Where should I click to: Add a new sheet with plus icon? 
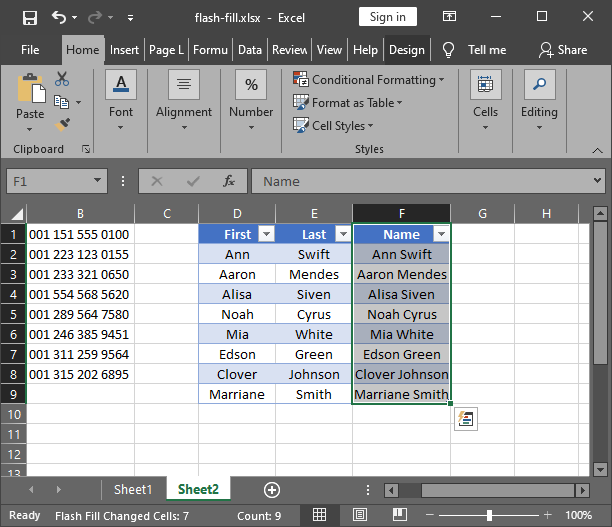272,490
